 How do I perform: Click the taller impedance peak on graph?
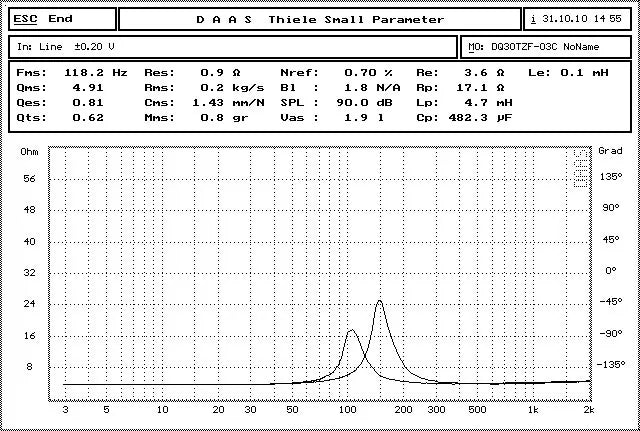point(379,301)
